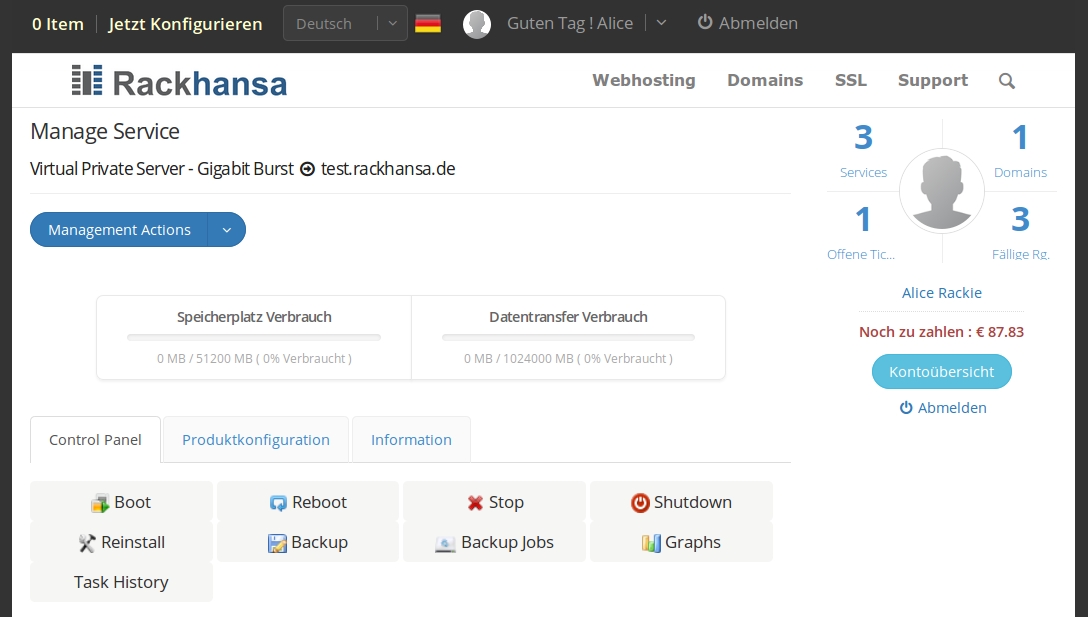Click the 0 Item cart link
Image resolution: width=1088 pixels, height=617 pixels.
(58, 24)
